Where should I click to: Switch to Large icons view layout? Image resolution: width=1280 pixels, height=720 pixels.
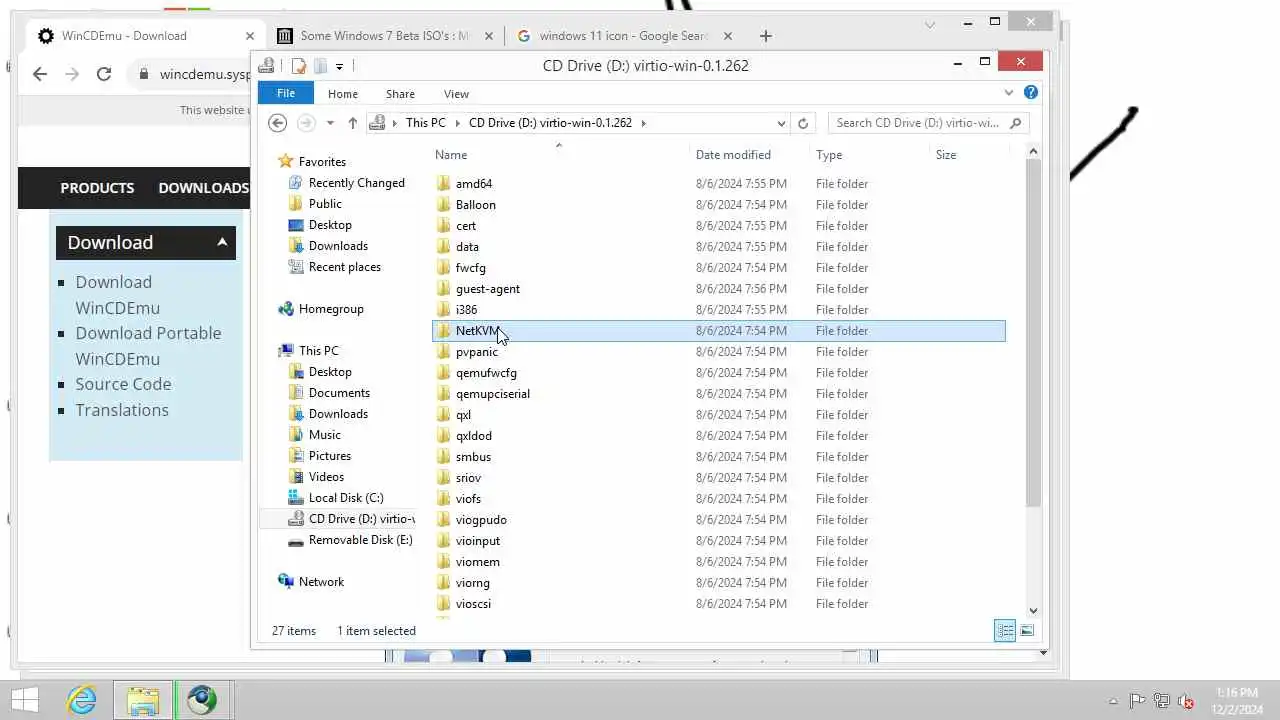(1027, 630)
